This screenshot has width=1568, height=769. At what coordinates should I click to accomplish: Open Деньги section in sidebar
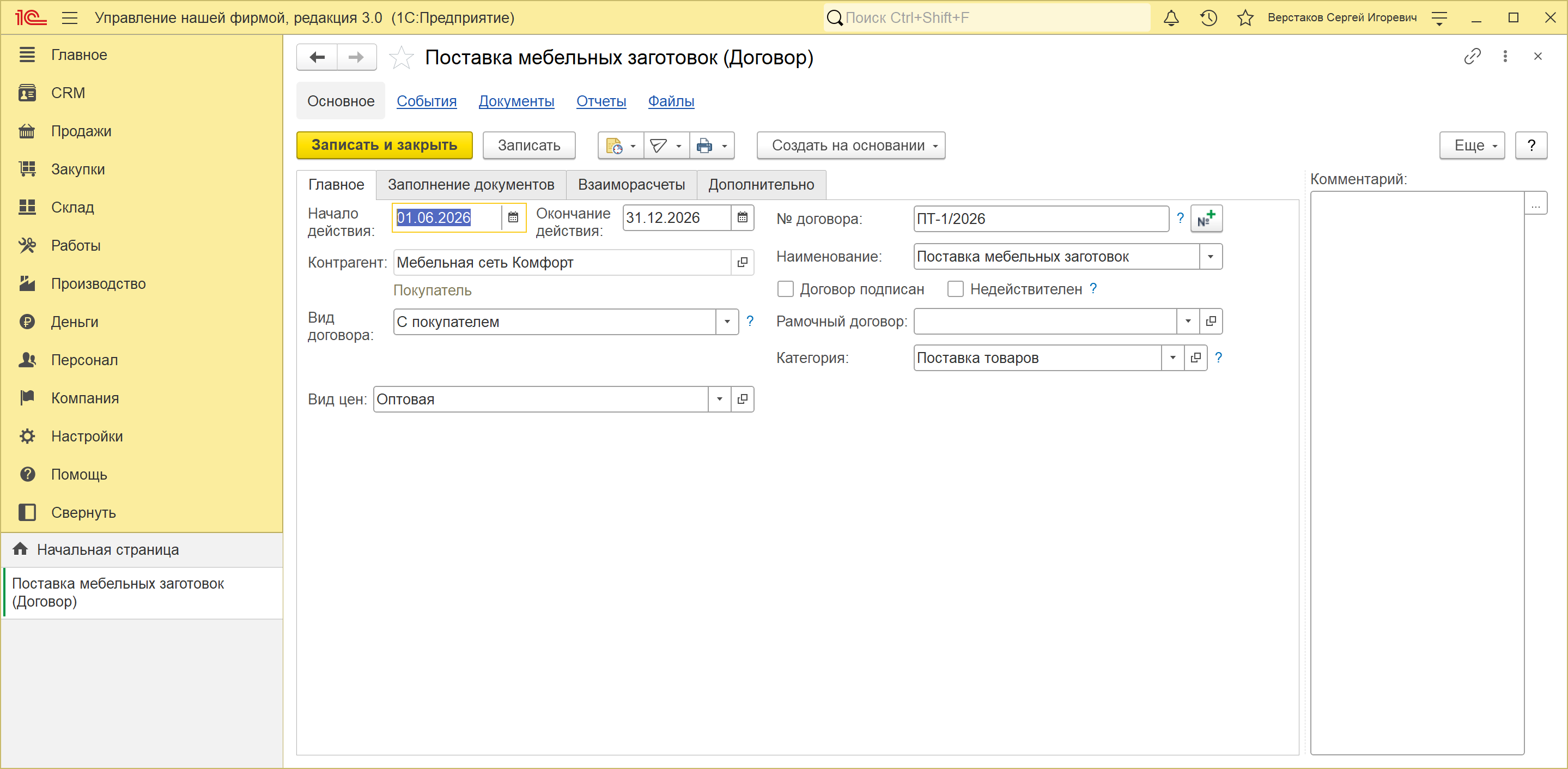coord(74,322)
